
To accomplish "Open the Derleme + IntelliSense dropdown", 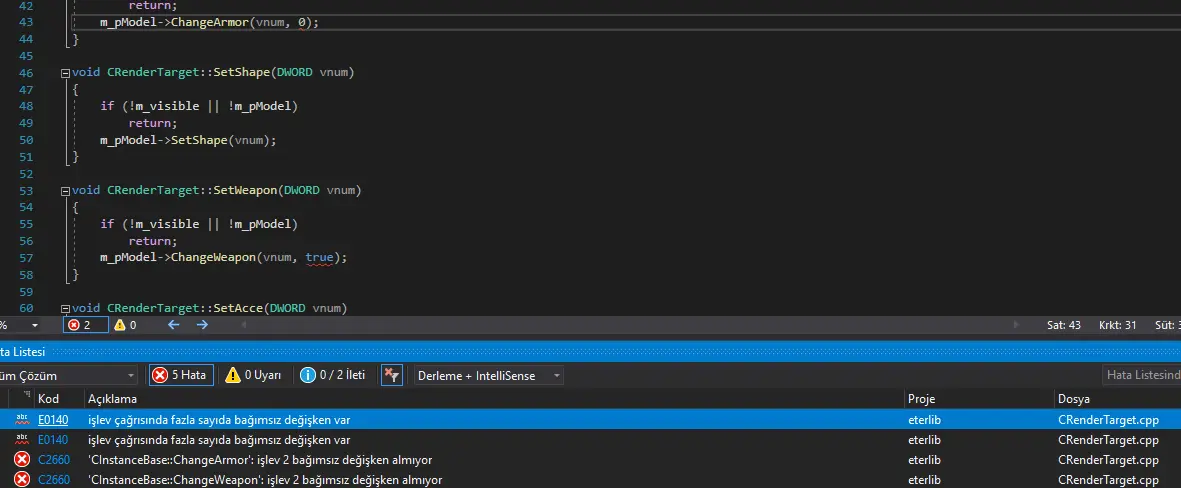I will click(x=489, y=375).
